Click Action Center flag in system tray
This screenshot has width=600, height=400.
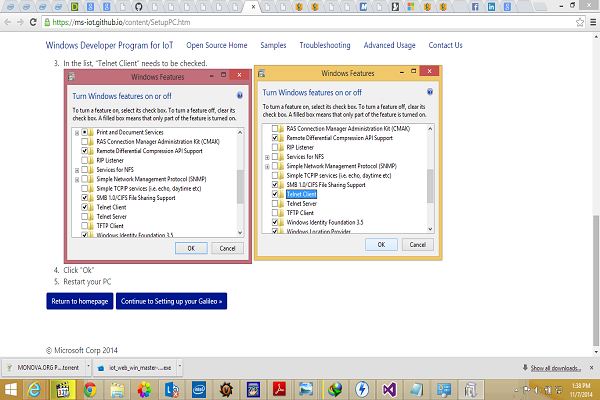pyautogui.click(x=527, y=390)
